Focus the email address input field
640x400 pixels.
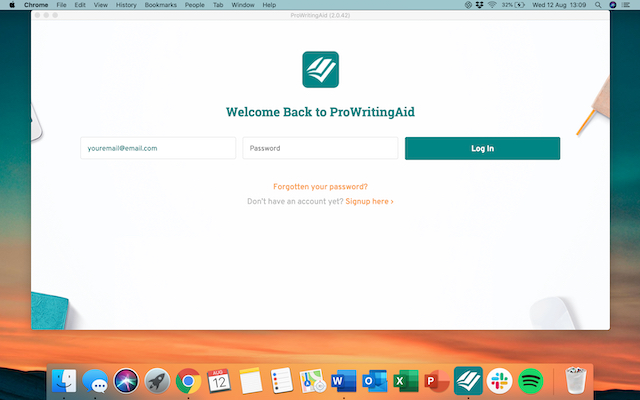pos(158,148)
